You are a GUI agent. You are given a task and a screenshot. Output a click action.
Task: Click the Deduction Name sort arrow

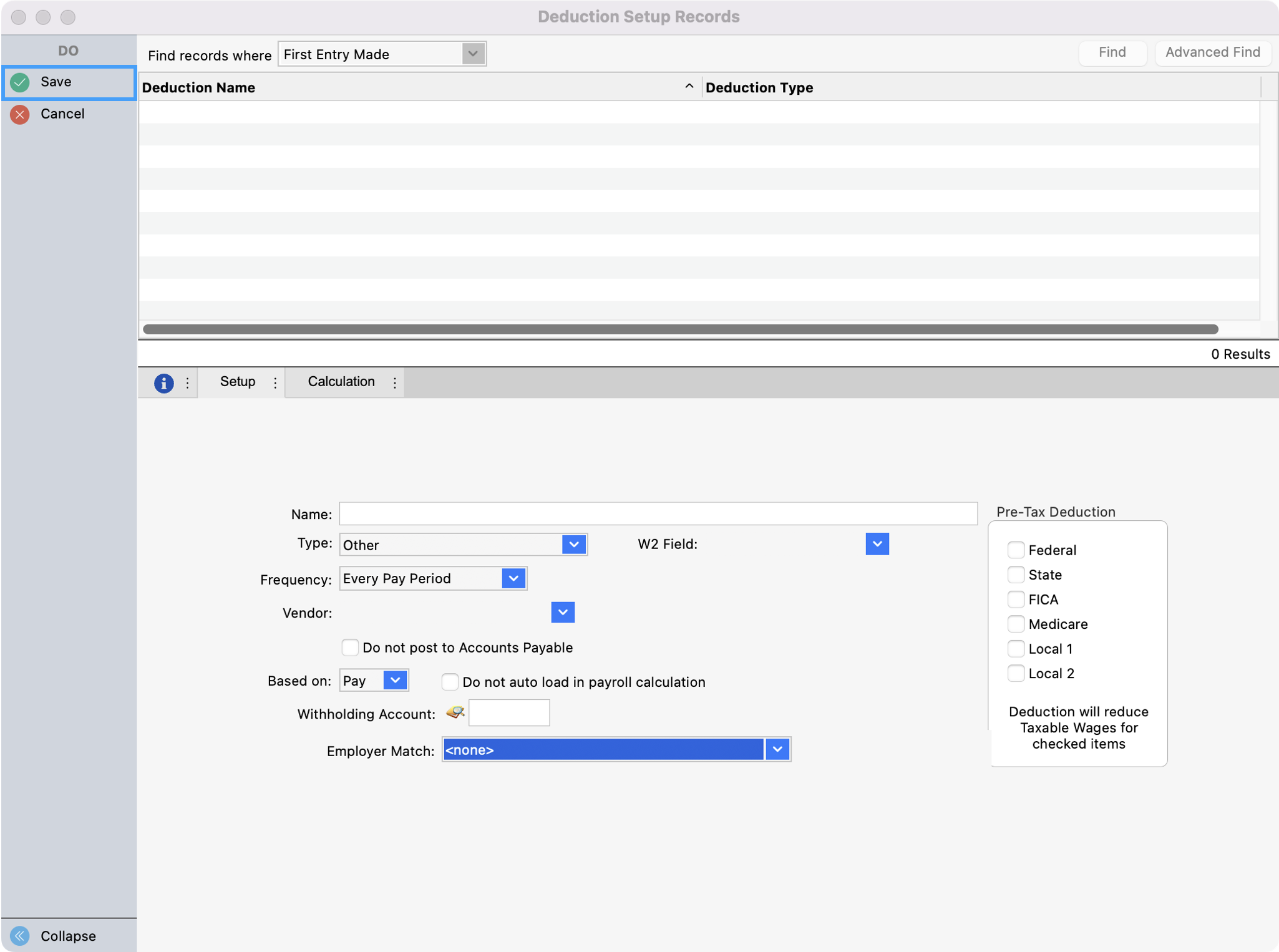pos(689,87)
